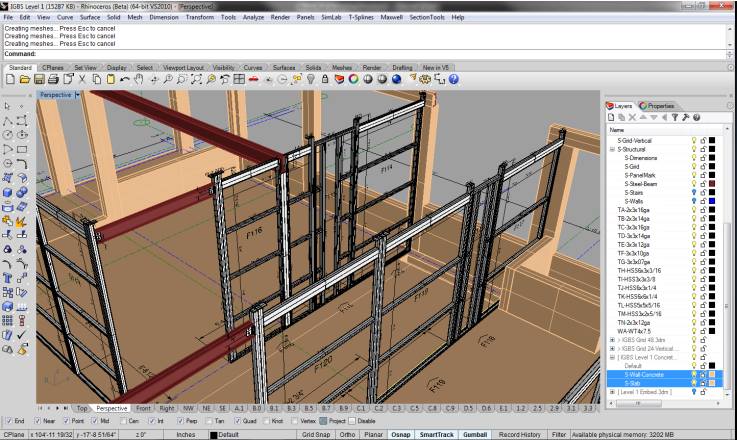Select the pointer arrow tool in sidebar
The height and width of the screenshot is (440, 737).
point(8,106)
